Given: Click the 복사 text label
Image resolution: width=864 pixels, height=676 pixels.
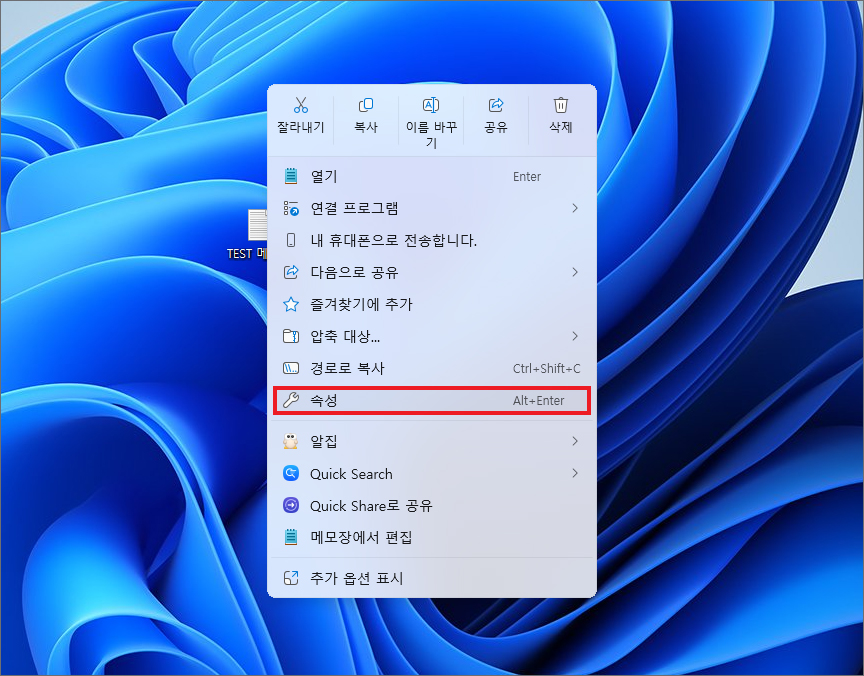Looking at the screenshot, I should (x=366, y=127).
